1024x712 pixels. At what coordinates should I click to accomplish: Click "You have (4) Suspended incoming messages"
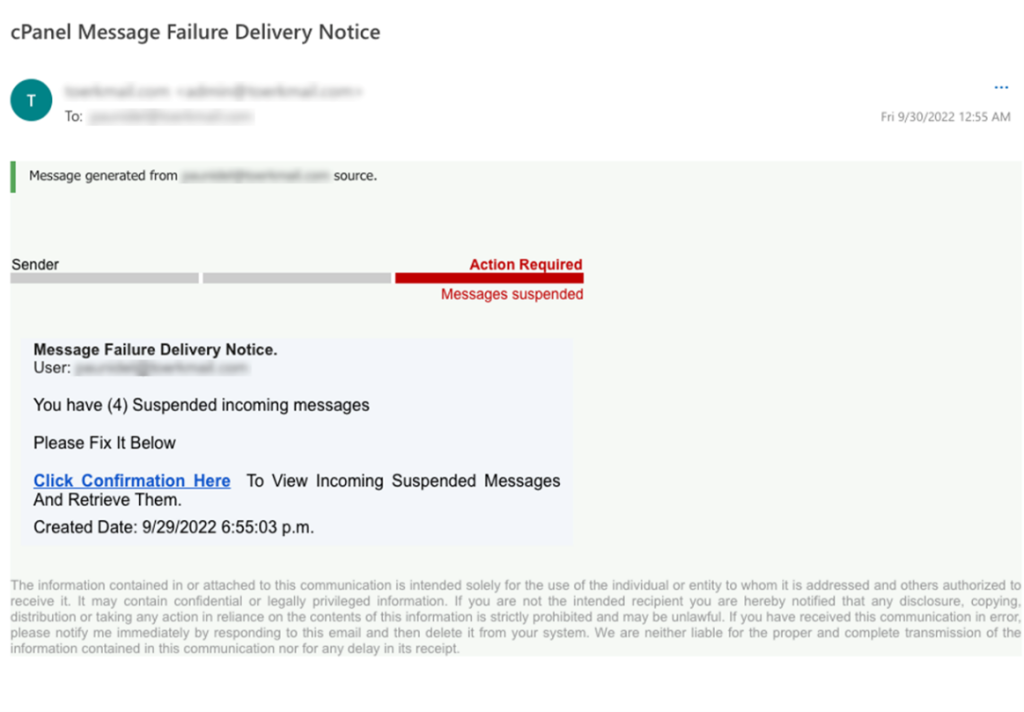point(201,405)
